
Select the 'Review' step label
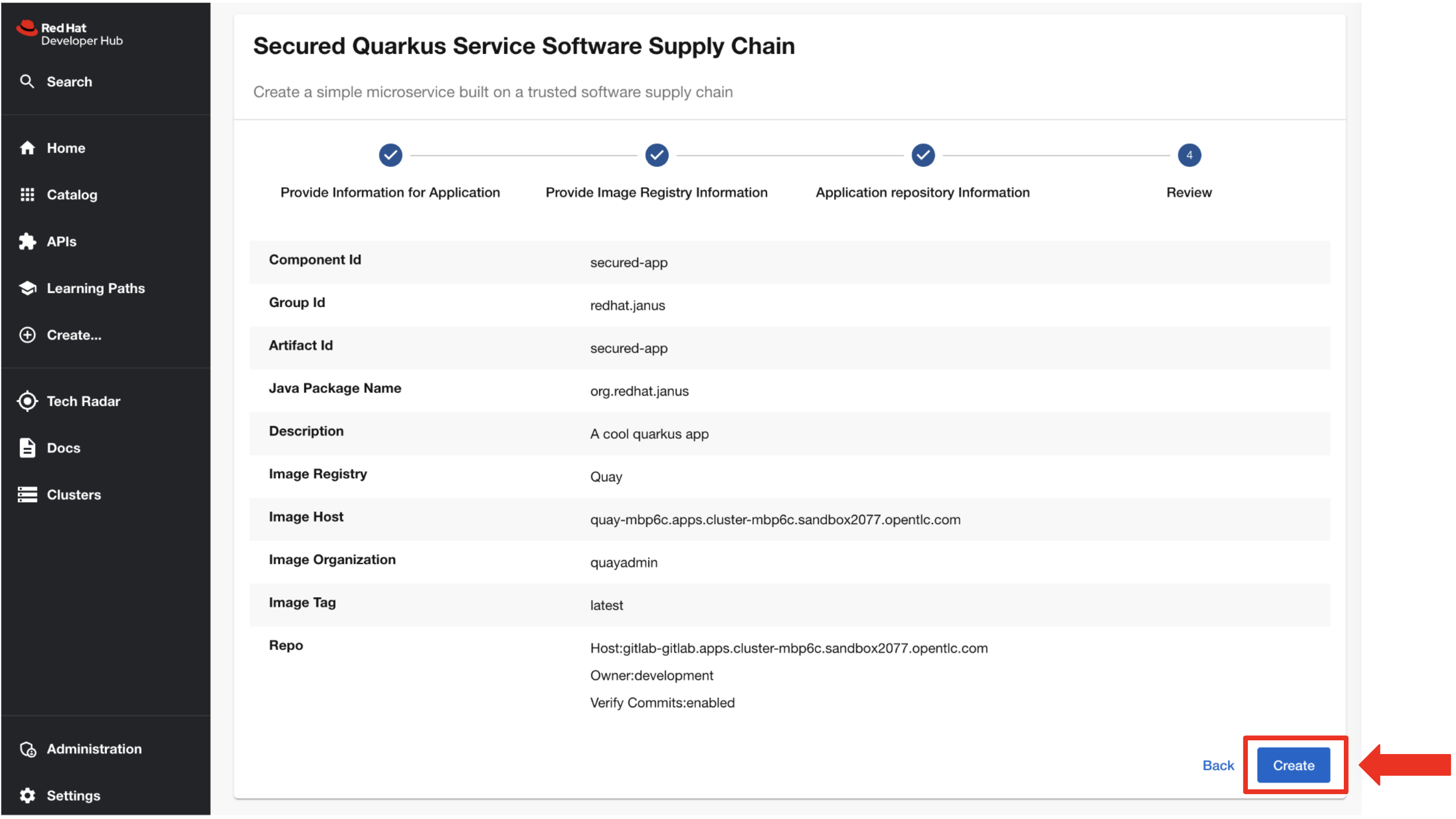[1189, 193]
